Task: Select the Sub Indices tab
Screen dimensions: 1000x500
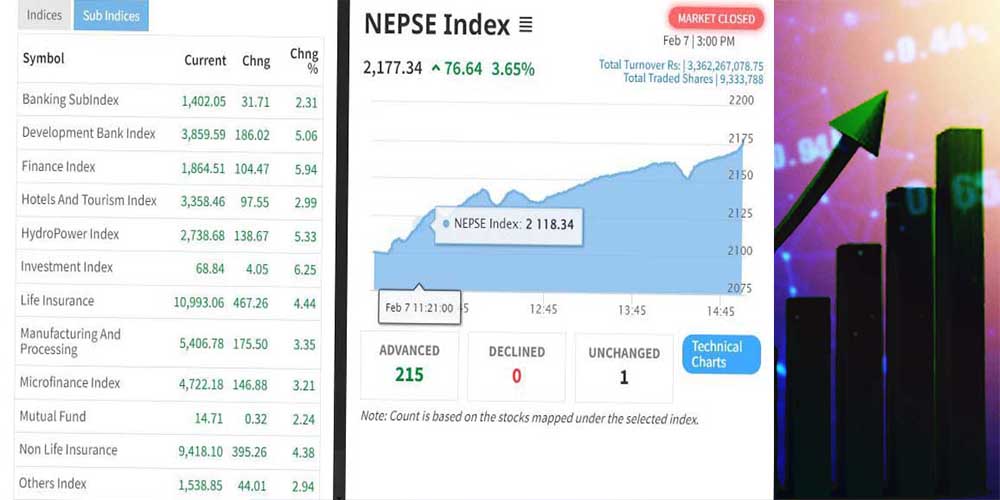Action: 111,15
